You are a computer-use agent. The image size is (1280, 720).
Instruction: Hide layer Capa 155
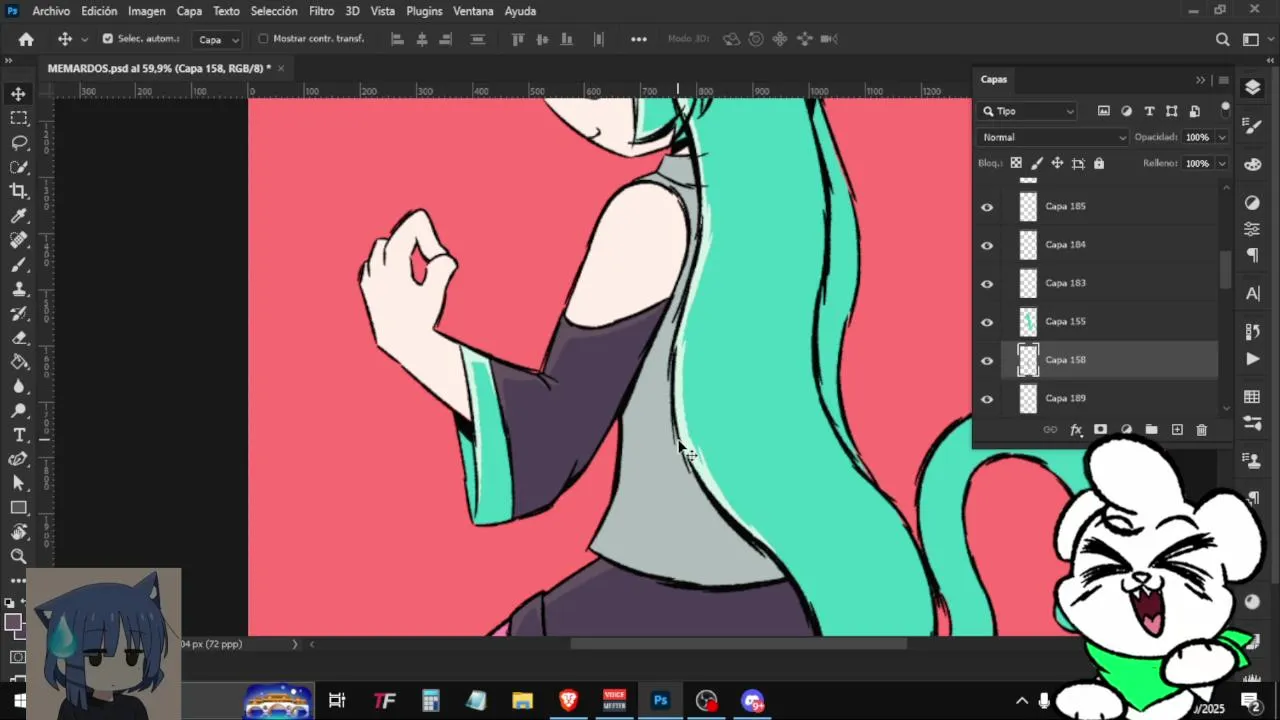click(x=987, y=322)
